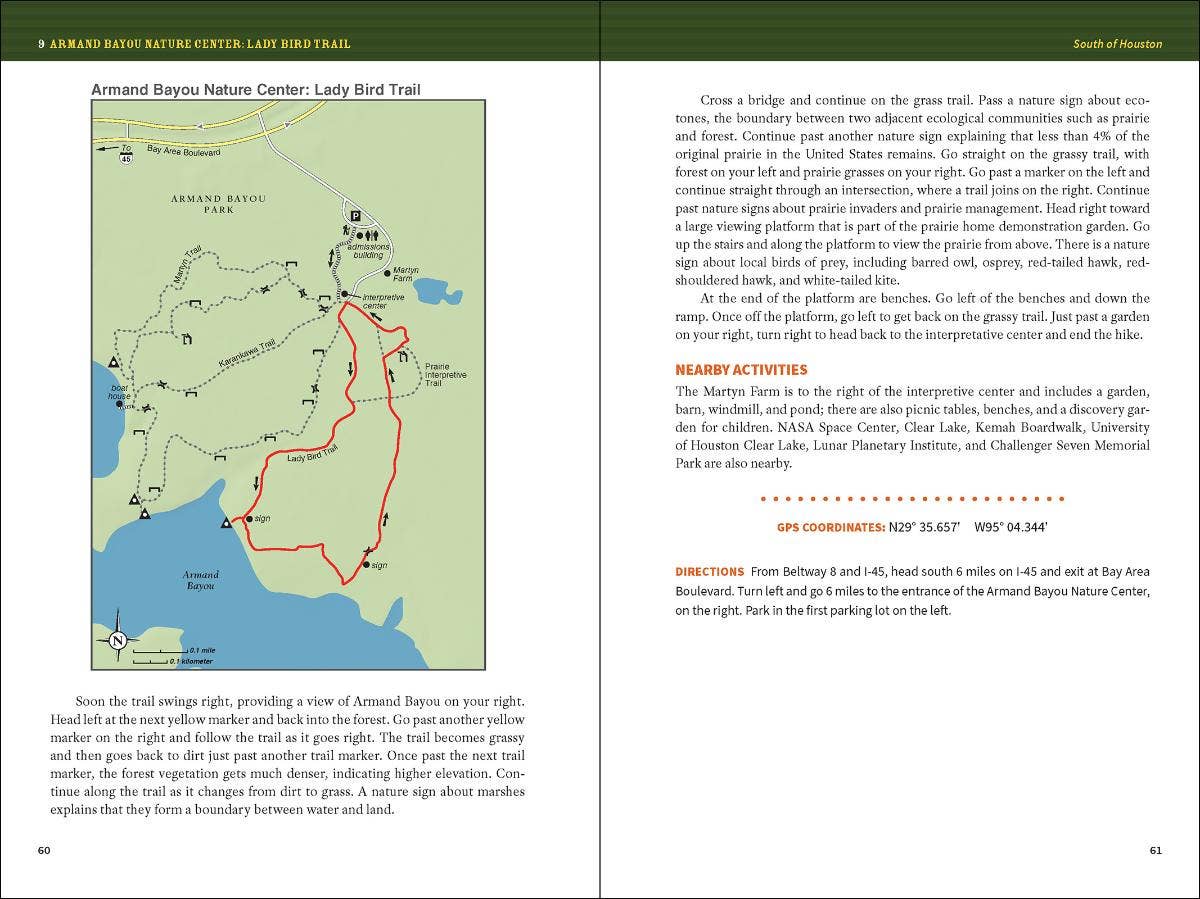Click the Directions label
This screenshot has height=899, width=1200.
(709, 572)
